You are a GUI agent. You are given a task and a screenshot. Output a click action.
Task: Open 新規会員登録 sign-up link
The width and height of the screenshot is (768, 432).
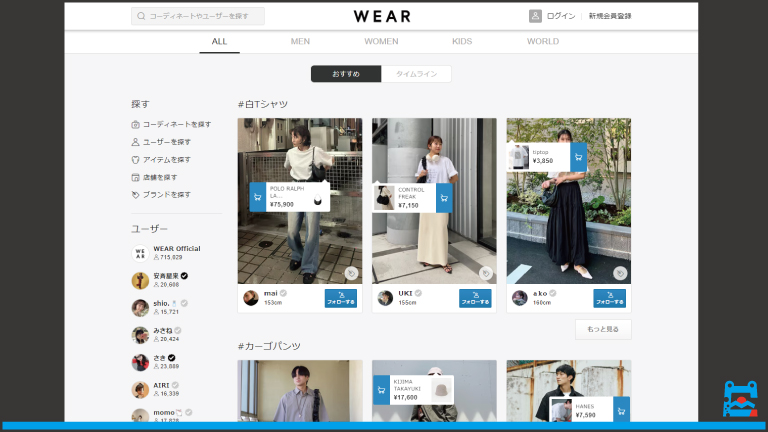point(610,16)
